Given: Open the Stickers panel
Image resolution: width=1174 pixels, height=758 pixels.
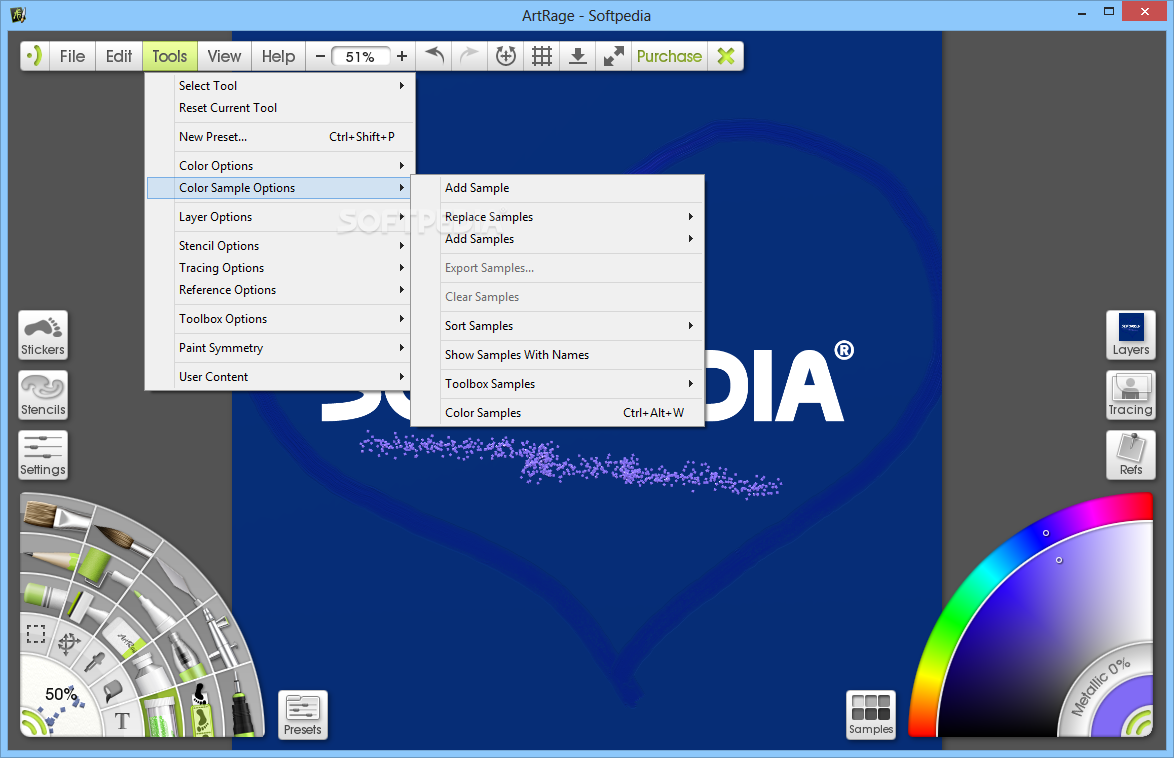Looking at the screenshot, I should [x=43, y=335].
